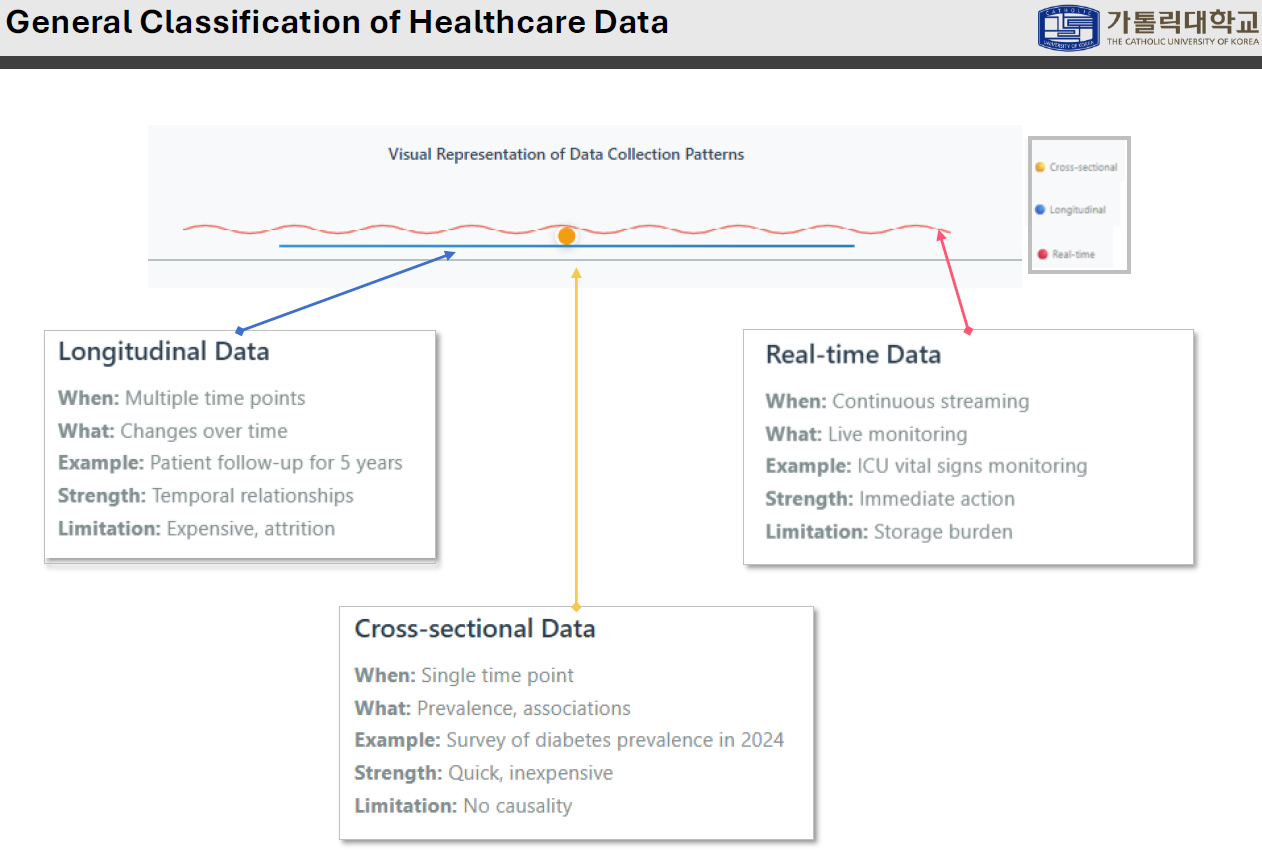1262x860 pixels.
Task: Click the slide title General Classification of Healthcare Data
Action: click(x=337, y=23)
